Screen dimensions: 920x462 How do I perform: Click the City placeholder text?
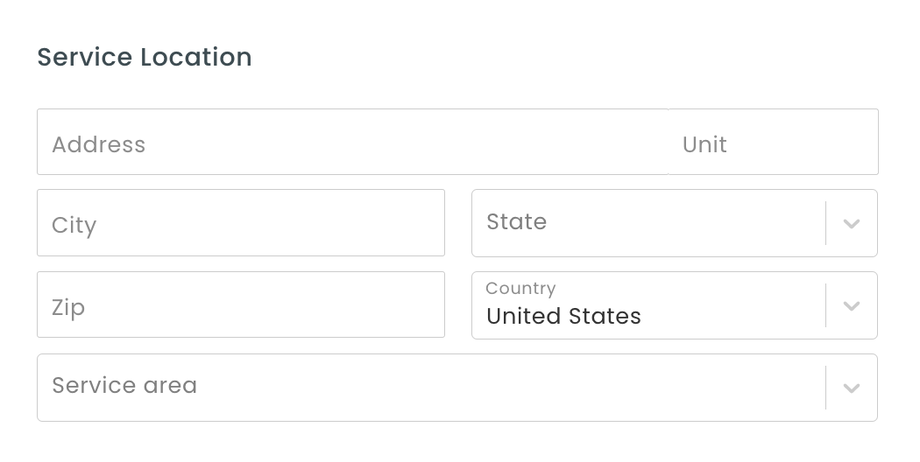pyautogui.click(x=74, y=225)
